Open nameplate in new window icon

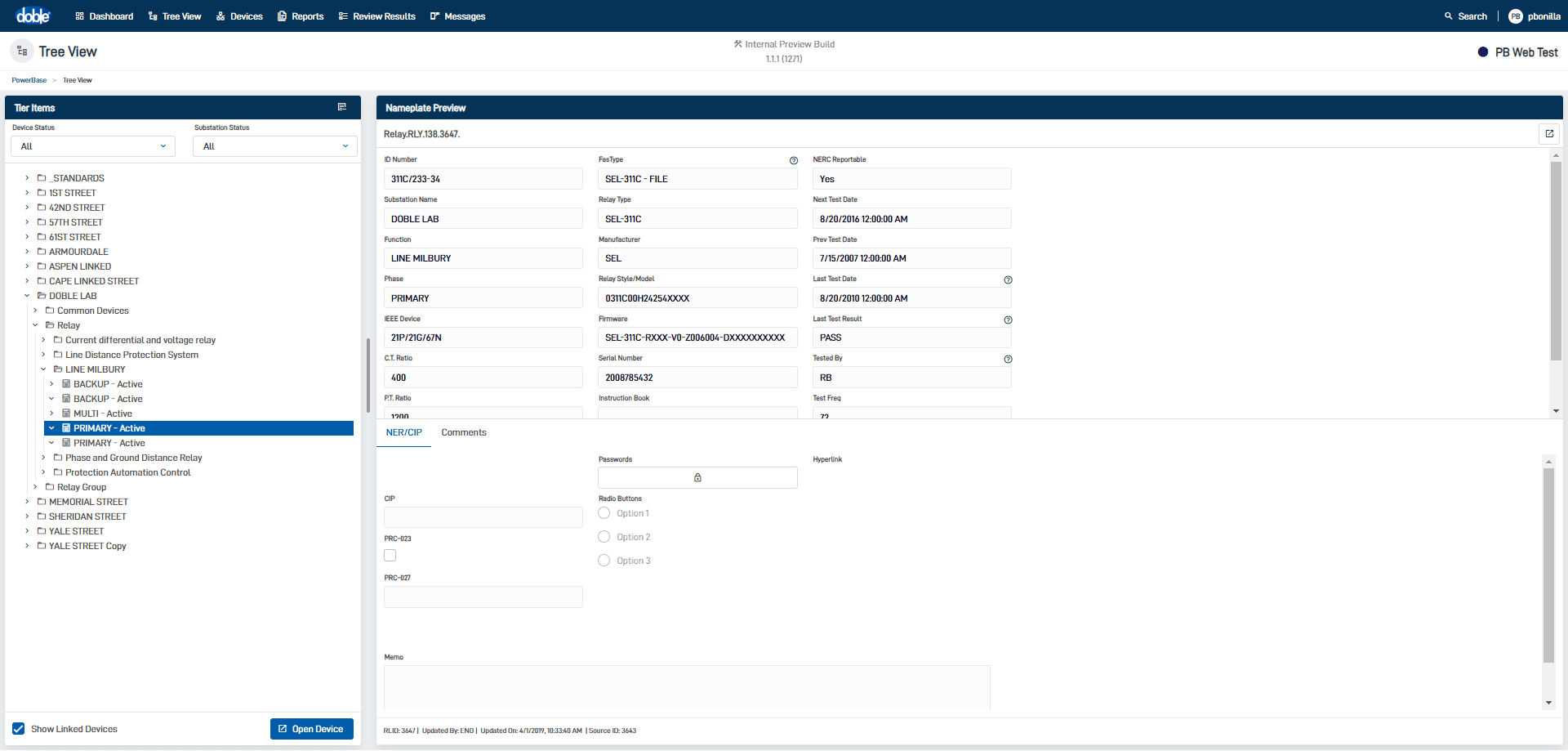pos(1549,134)
